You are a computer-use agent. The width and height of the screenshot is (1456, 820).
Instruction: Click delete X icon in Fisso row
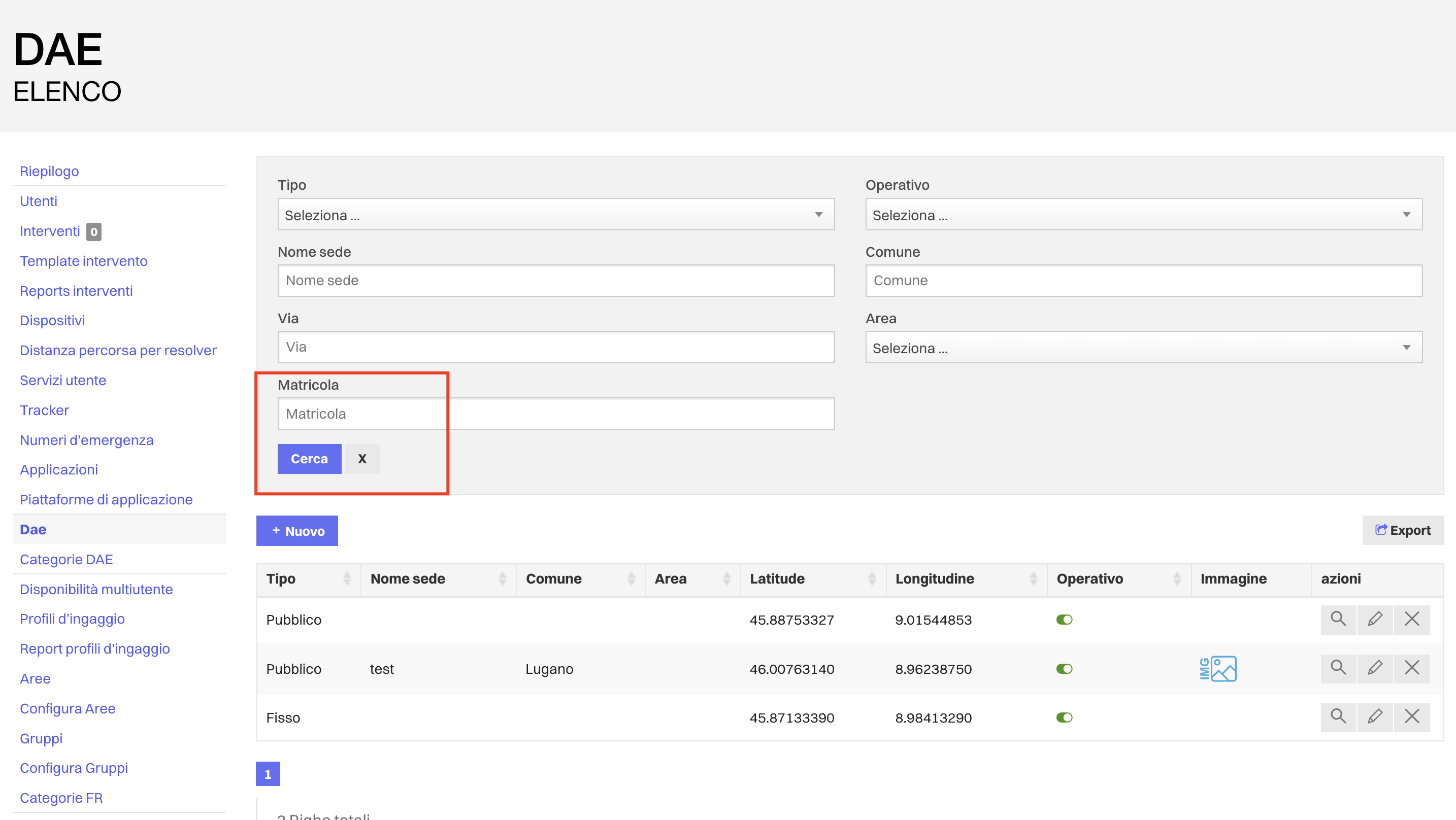pyautogui.click(x=1411, y=716)
